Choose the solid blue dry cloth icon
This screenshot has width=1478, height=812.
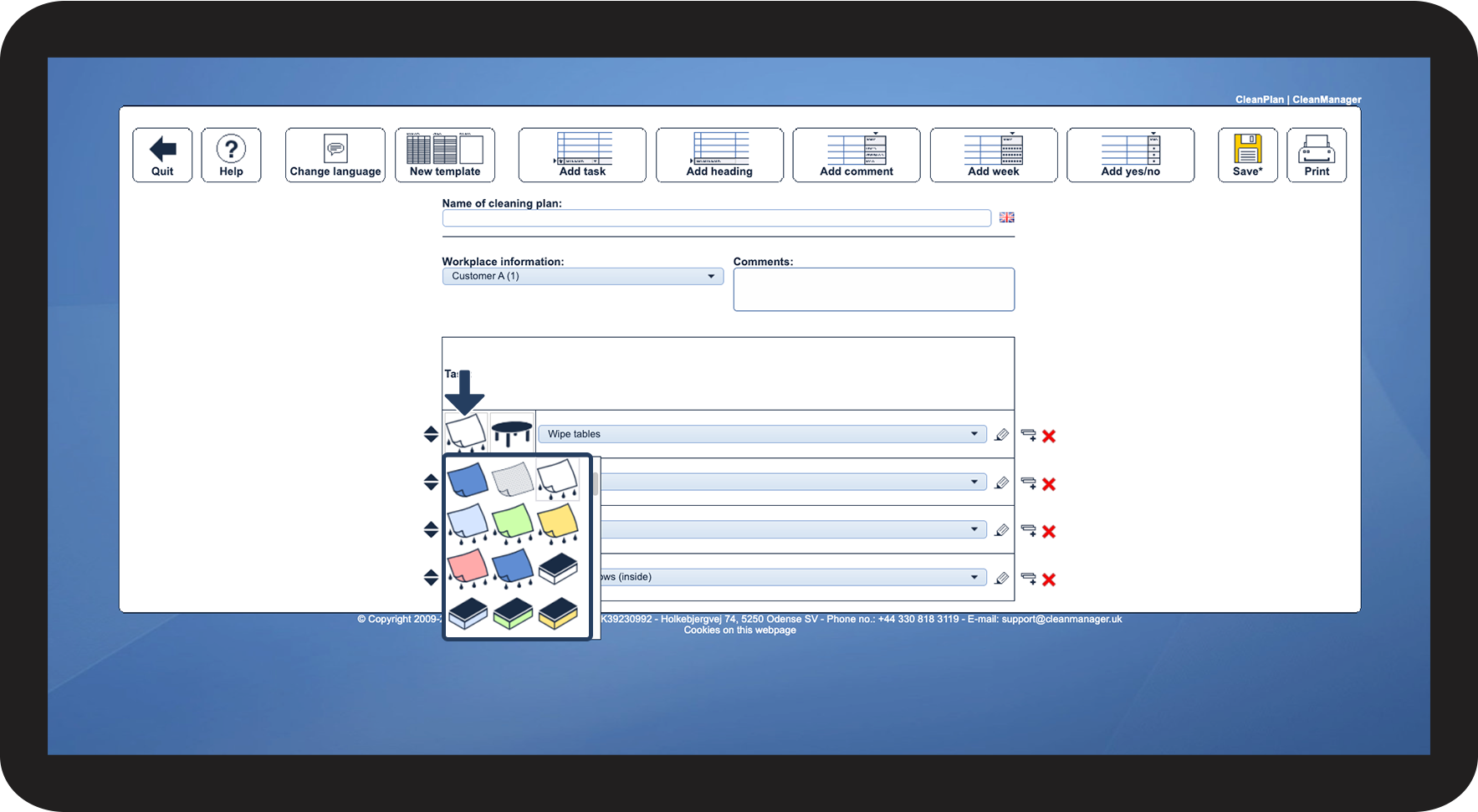468,480
